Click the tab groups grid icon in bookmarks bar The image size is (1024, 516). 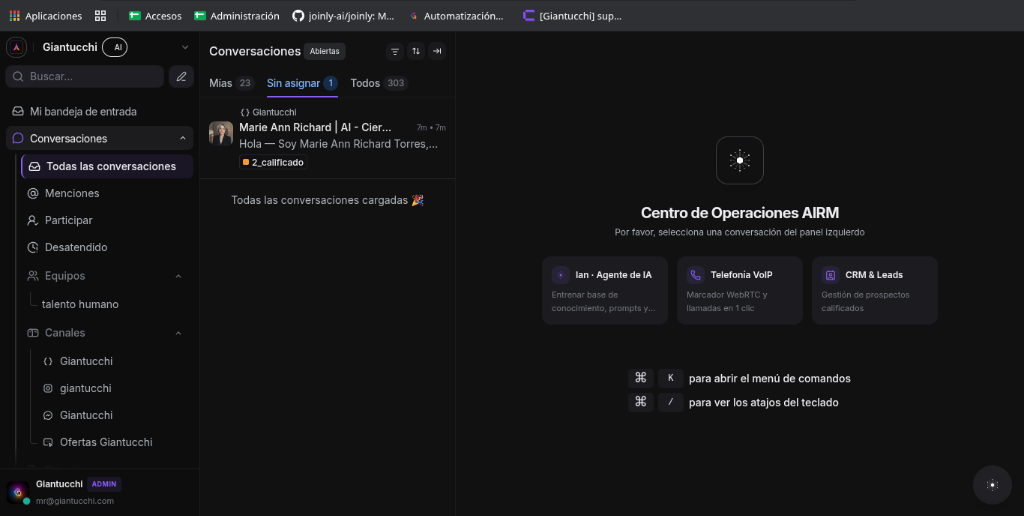[x=100, y=16]
